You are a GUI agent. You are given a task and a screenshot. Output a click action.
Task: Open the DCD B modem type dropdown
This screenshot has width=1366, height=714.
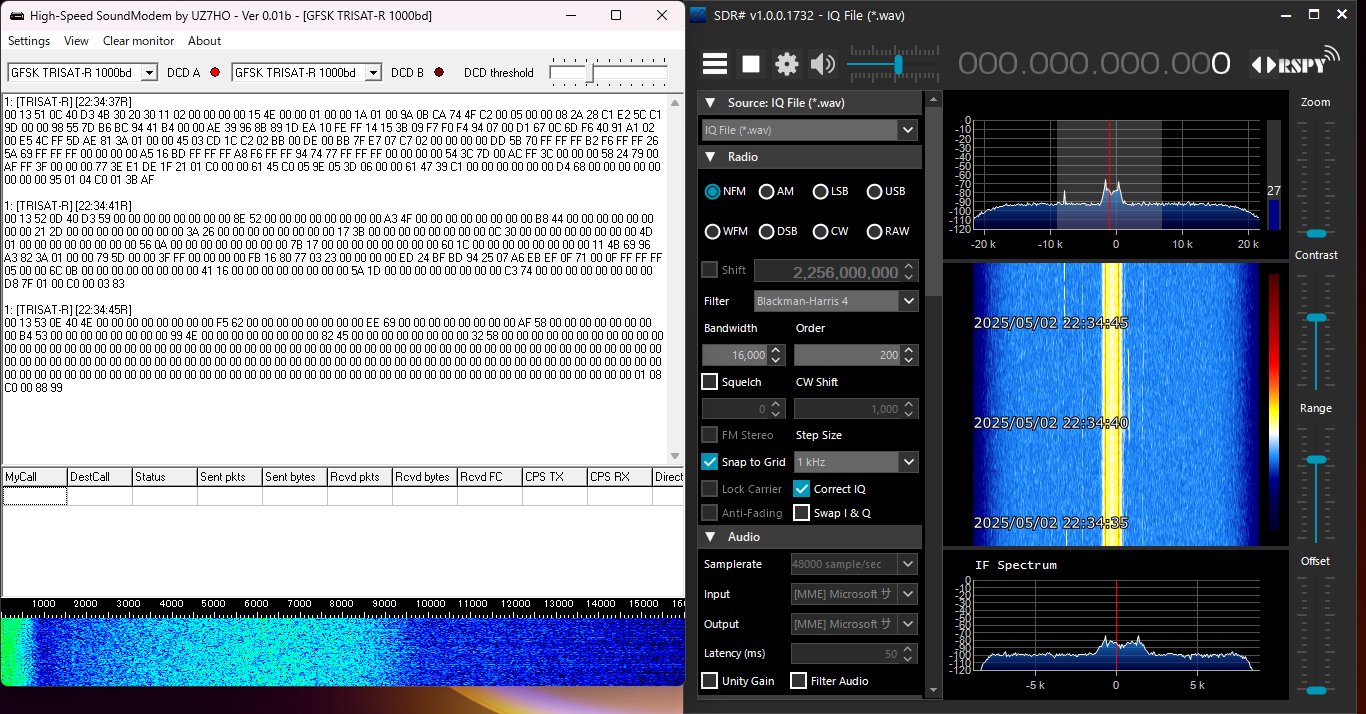[x=373, y=72]
